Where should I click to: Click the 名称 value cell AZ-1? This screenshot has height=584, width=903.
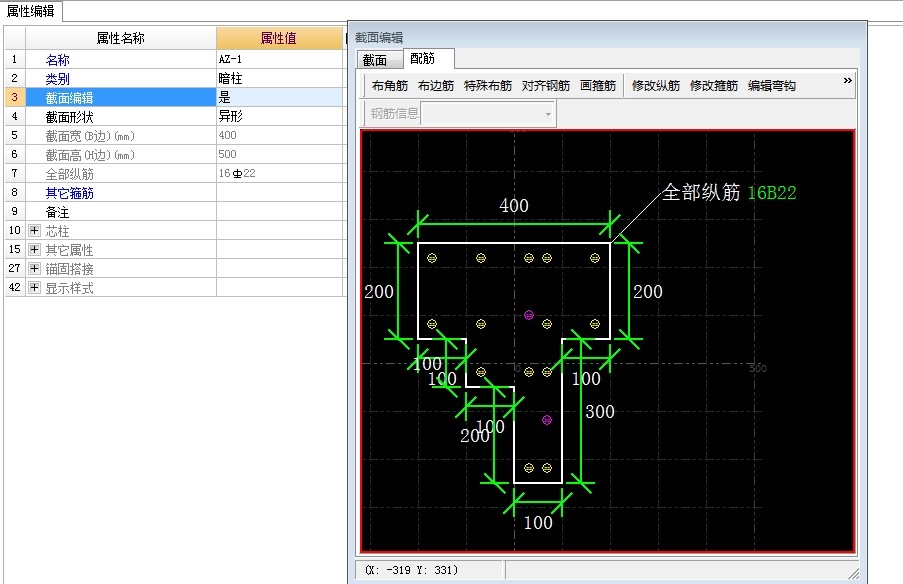(x=279, y=59)
